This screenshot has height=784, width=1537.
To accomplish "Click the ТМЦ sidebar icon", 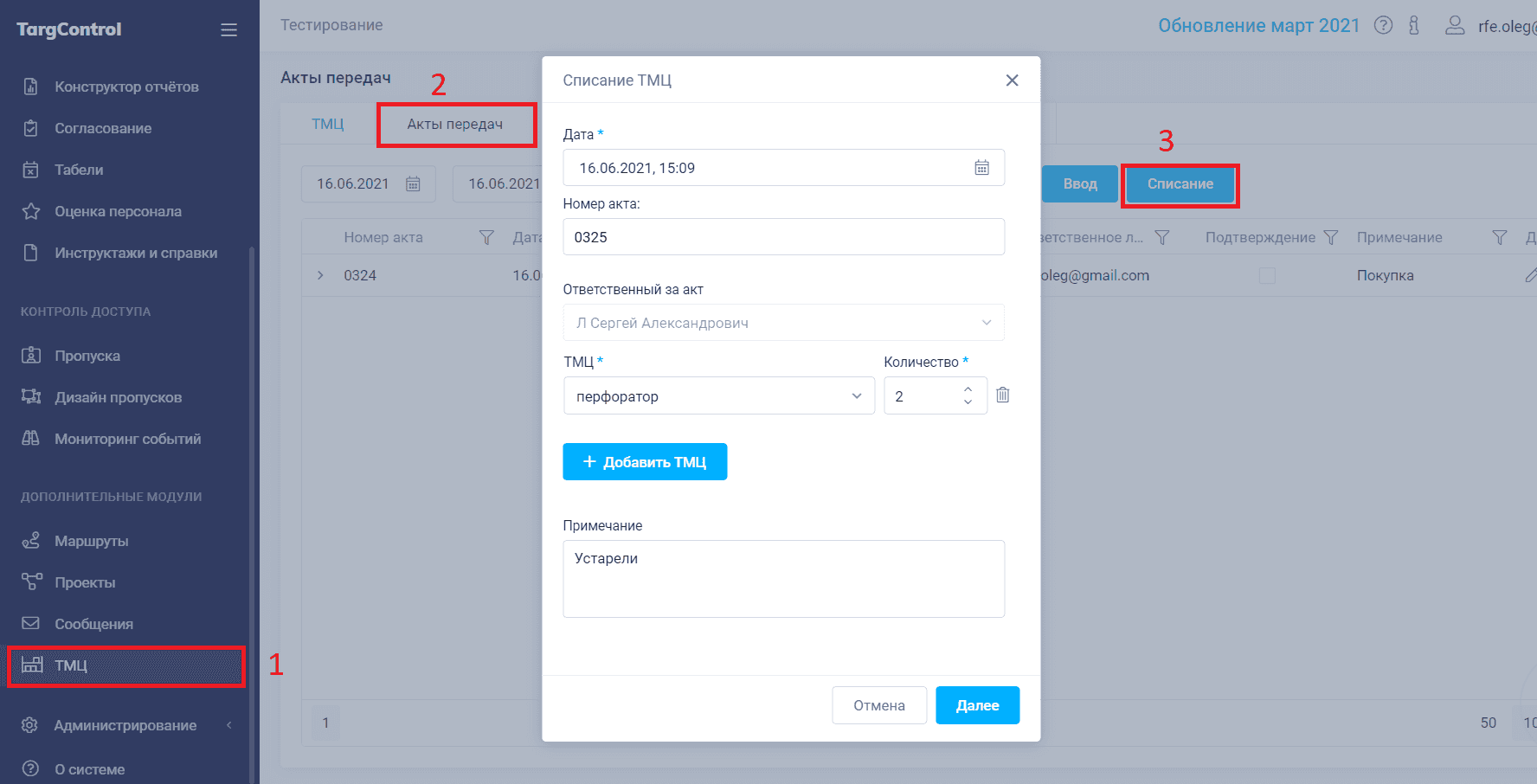I will pos(32,665).
